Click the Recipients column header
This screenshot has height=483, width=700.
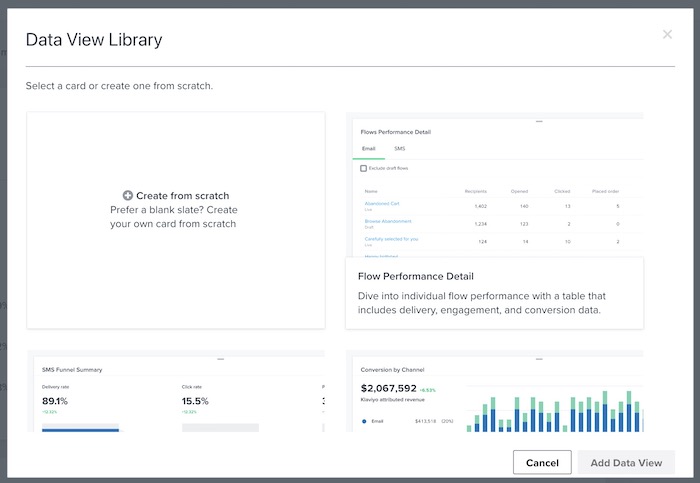pos(475,190)
